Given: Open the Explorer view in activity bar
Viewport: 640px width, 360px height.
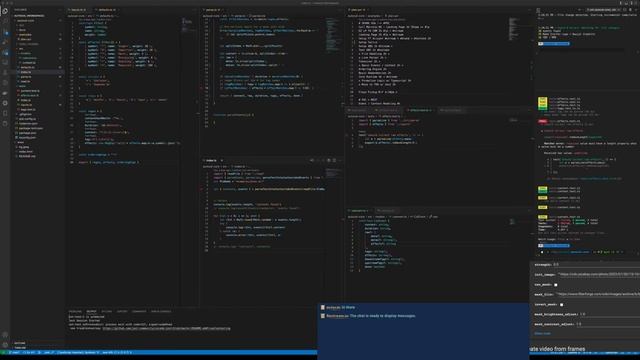Looking at the screenshot, I should pos(5,11).
